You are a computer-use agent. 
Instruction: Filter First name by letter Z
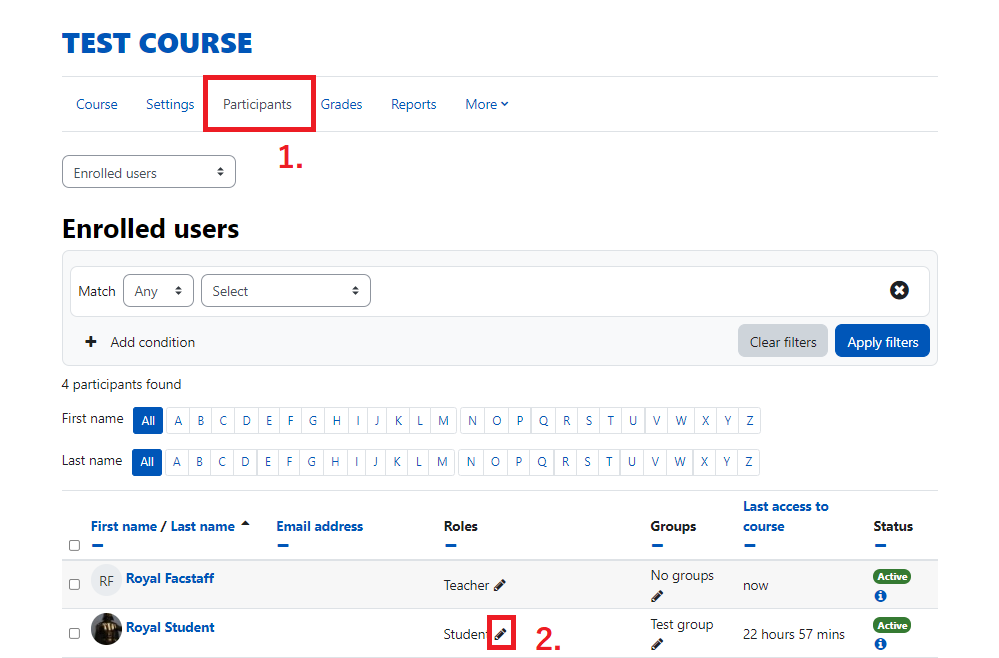coord(750,420)
